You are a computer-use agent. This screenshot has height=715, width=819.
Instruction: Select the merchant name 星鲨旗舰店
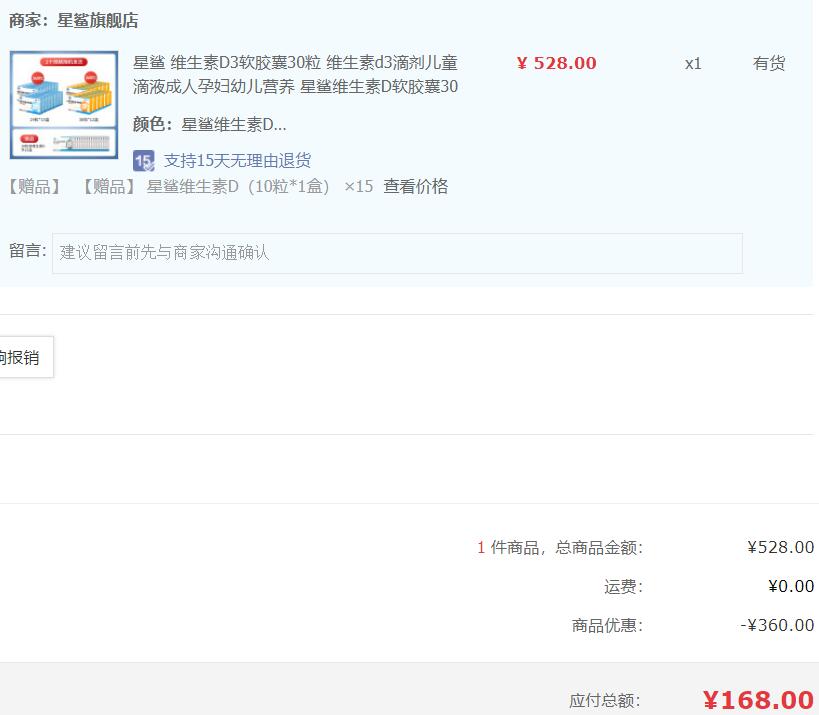[98, 20]
